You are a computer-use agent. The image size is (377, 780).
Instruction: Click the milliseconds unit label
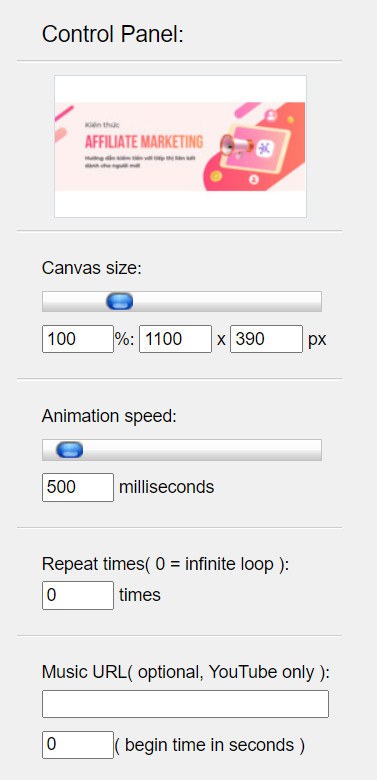(167, 487)
